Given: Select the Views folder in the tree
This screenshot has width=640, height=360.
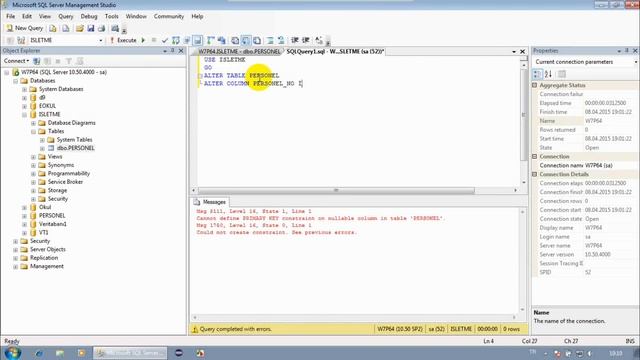Looking at the screenshot, I should pos(55,157).
